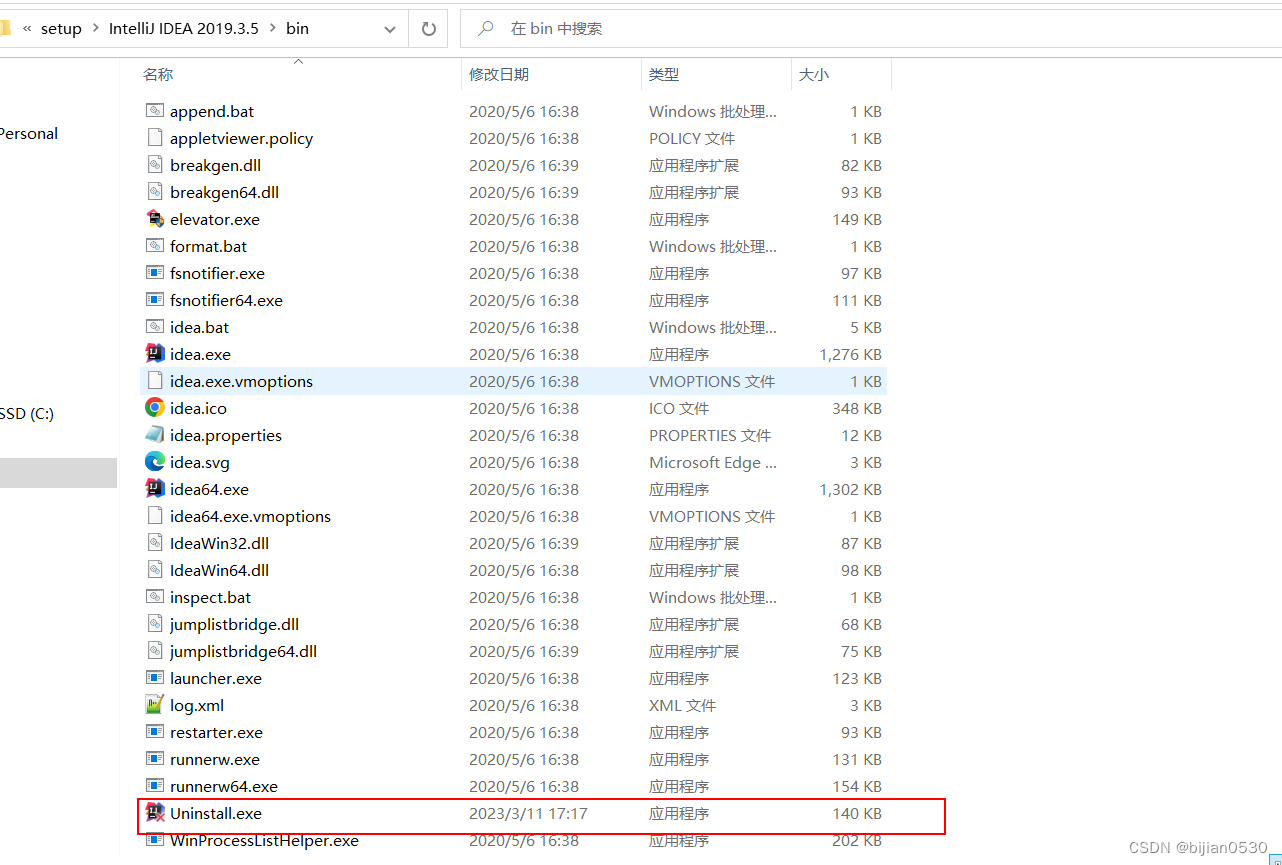Click the format.bat file icon
The width and height of the screenshot is (1282, 865).
[x=154, y=246]
